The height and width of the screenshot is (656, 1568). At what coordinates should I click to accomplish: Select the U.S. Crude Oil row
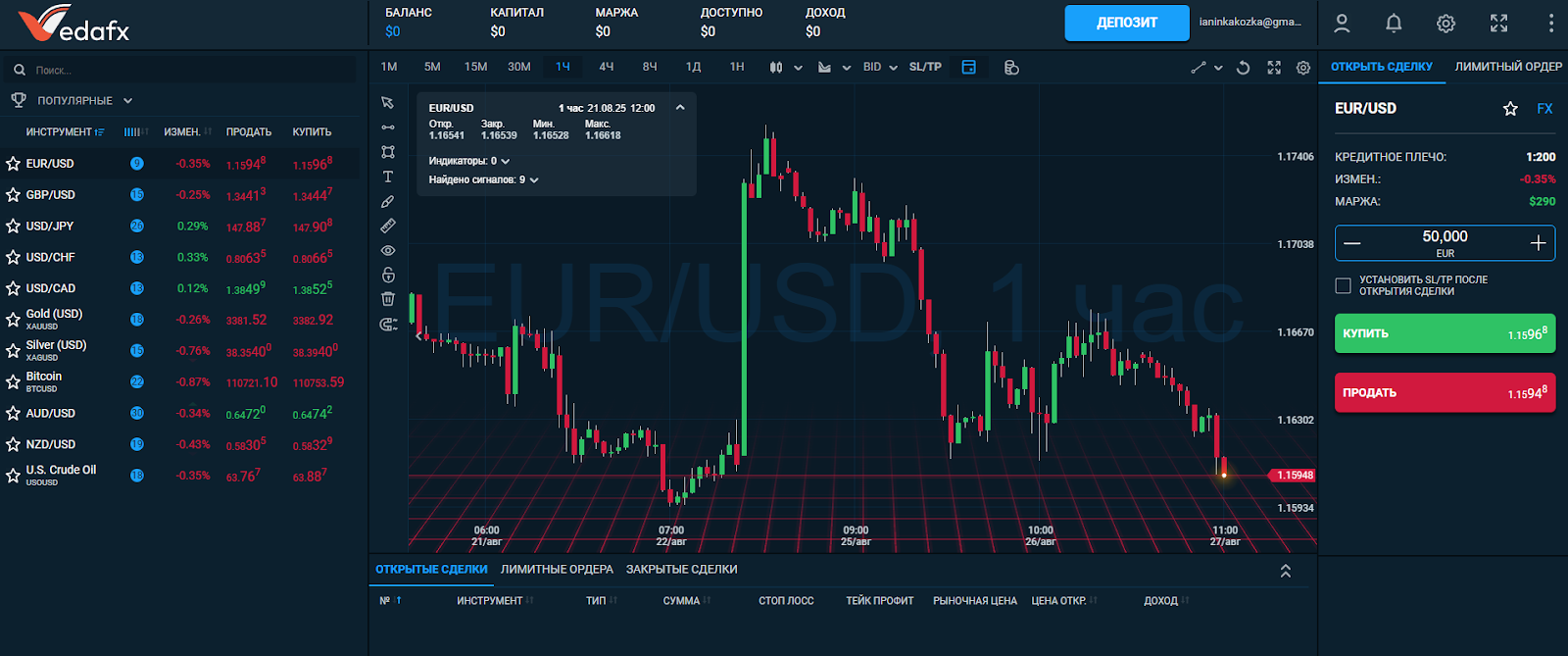(181, 476)
